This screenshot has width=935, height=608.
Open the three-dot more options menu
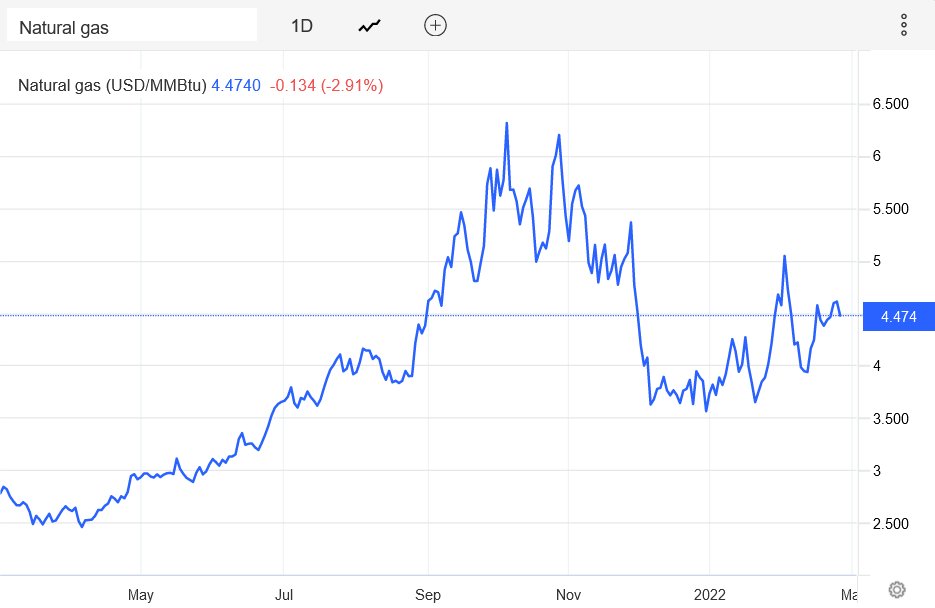904,26
